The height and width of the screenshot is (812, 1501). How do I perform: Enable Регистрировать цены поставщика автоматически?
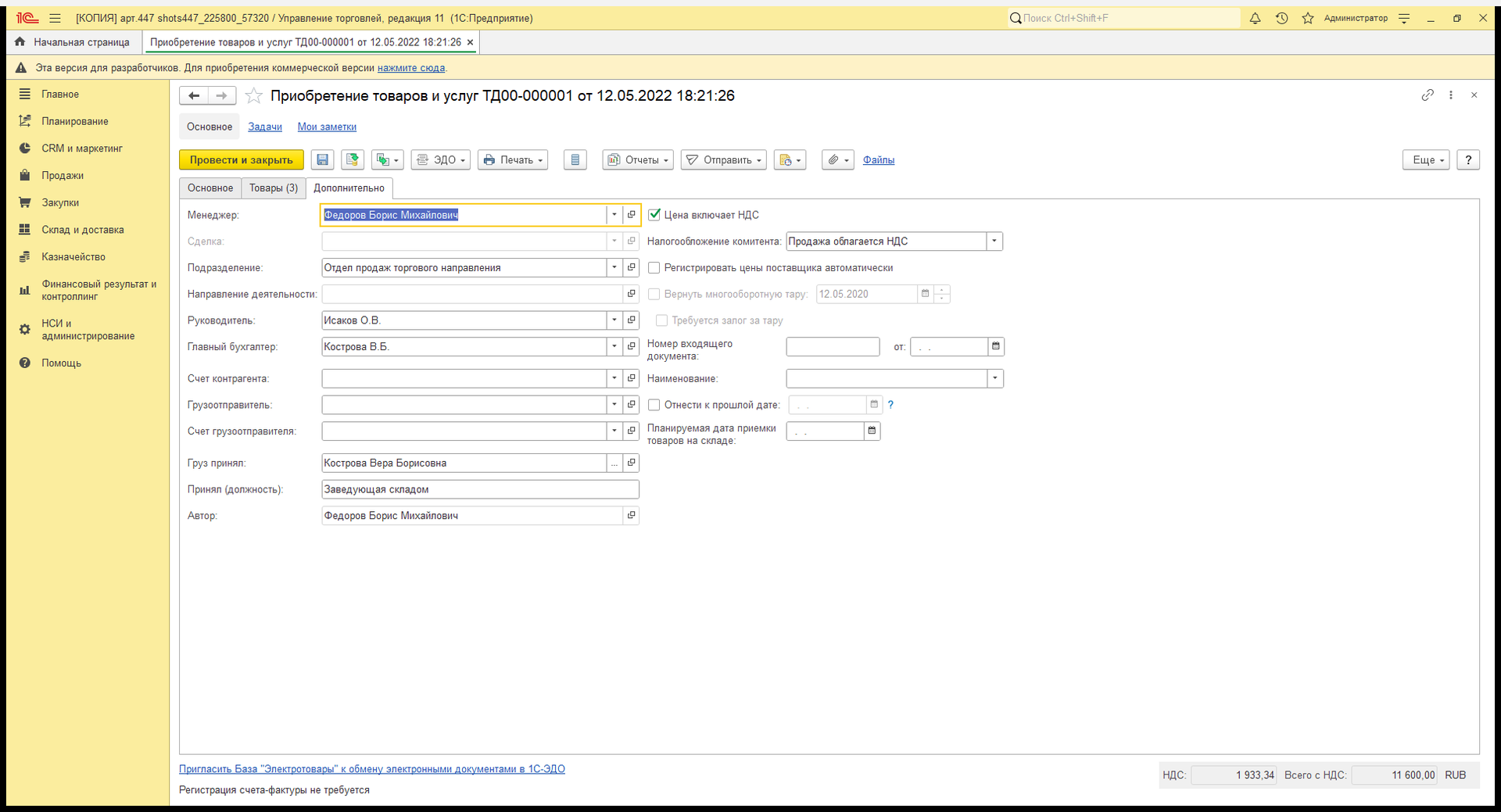pyautogui.click(x=654, y=268)
